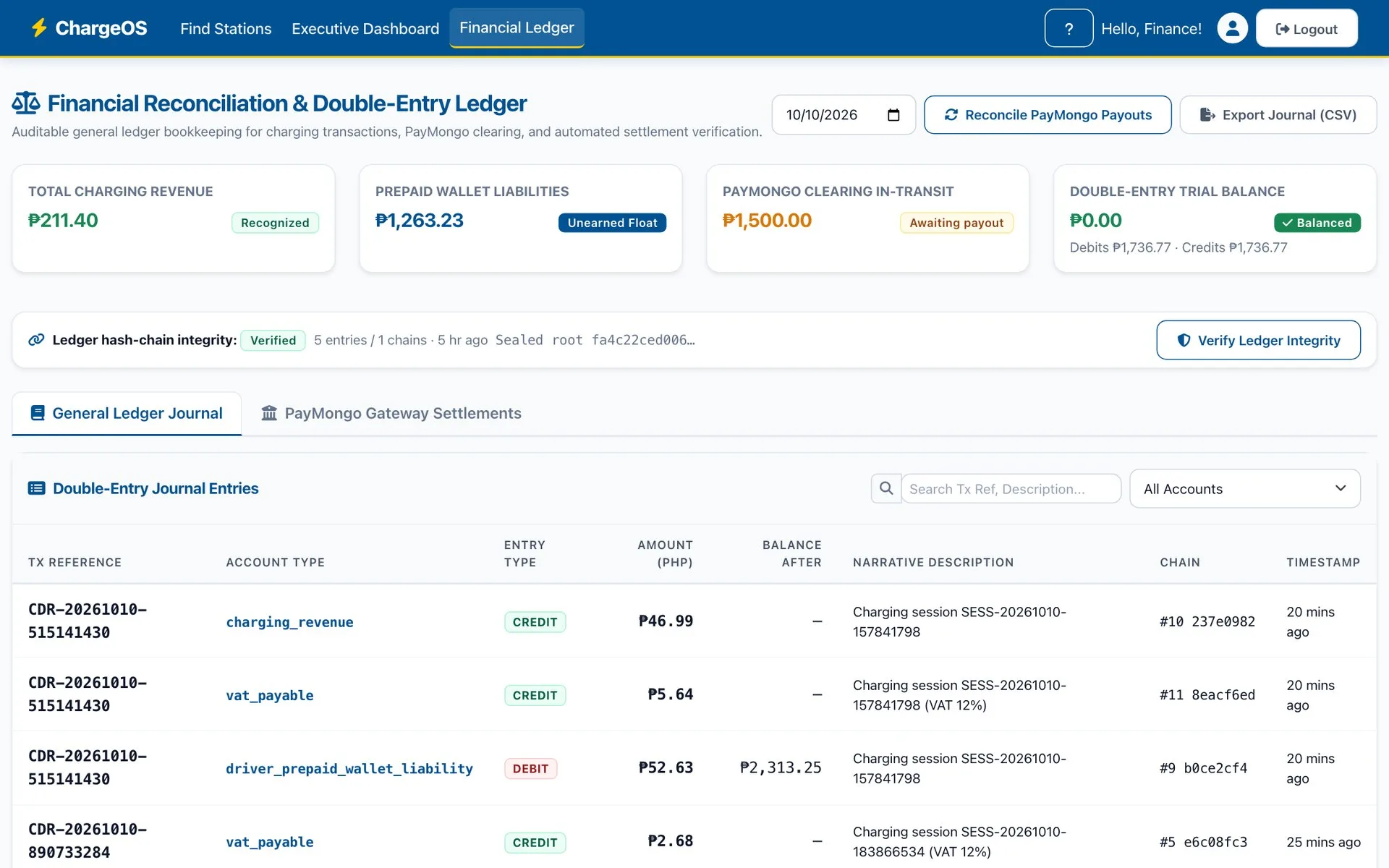
Task: Click driver_prepaid_wallet_liability account link
Action: click(349, 768)
